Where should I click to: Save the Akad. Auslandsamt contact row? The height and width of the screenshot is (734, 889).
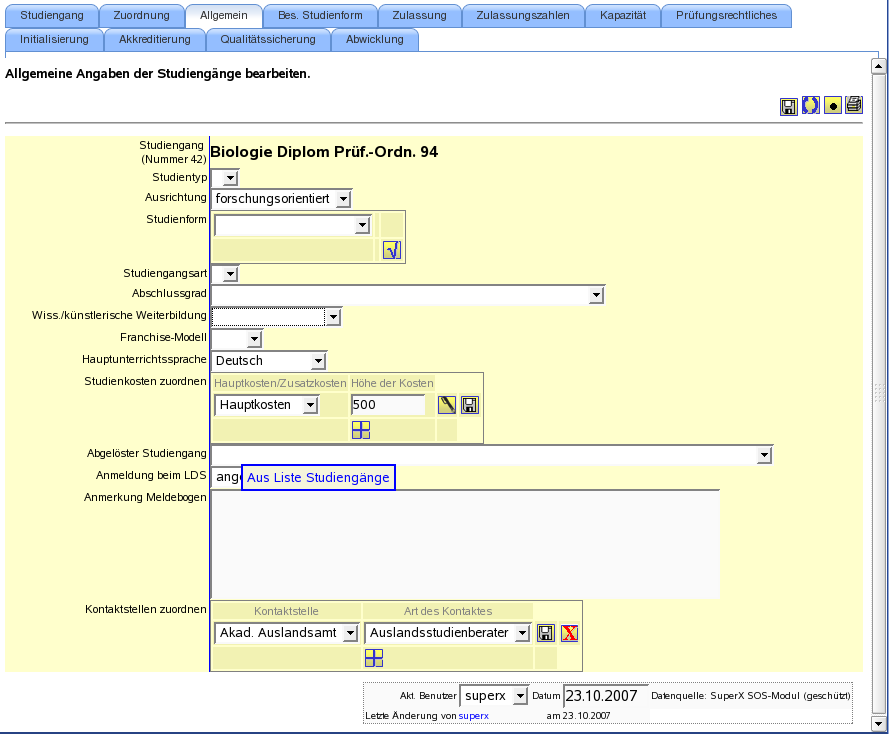pos(545,633)
